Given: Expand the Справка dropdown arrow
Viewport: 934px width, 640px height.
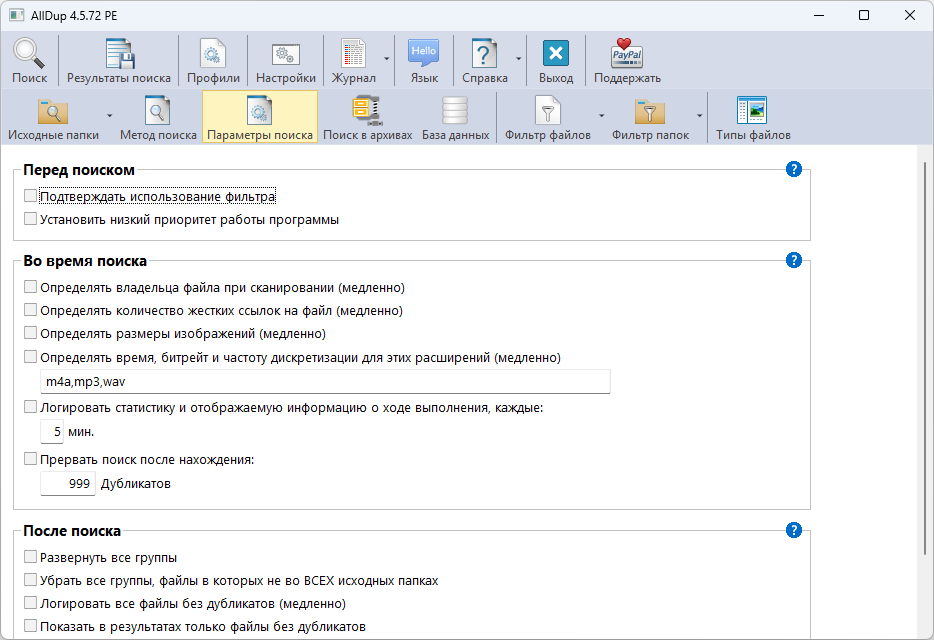Looking at the screenshot, I should point(519,59).
